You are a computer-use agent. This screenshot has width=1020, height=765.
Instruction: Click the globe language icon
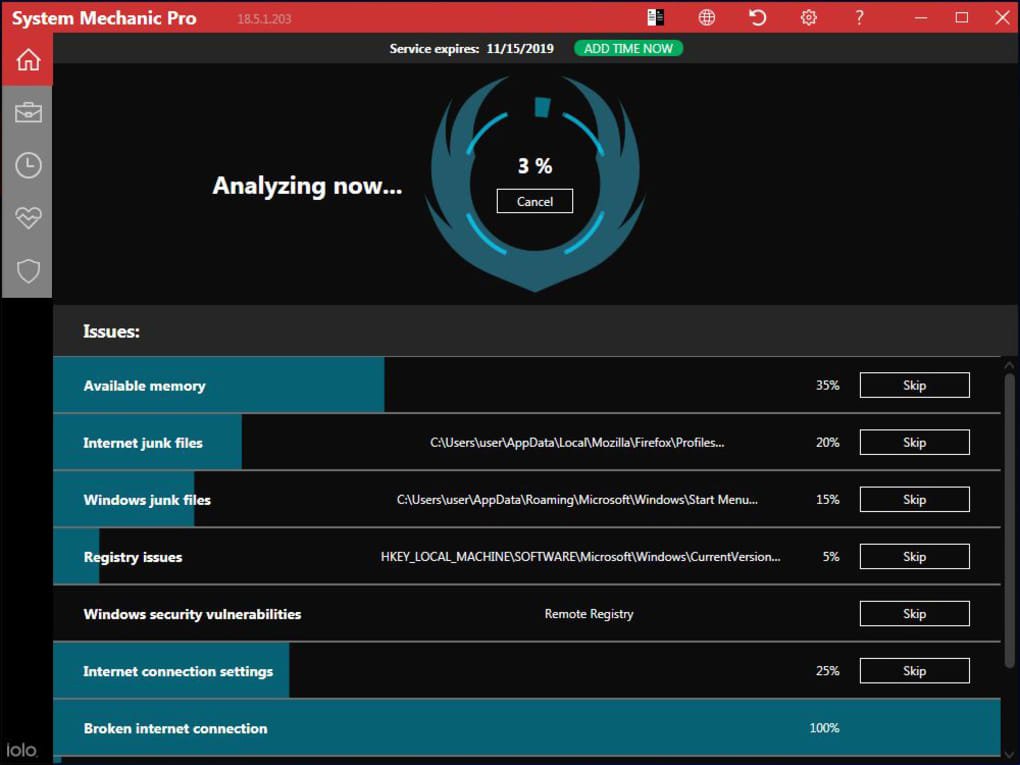point(707,17)
